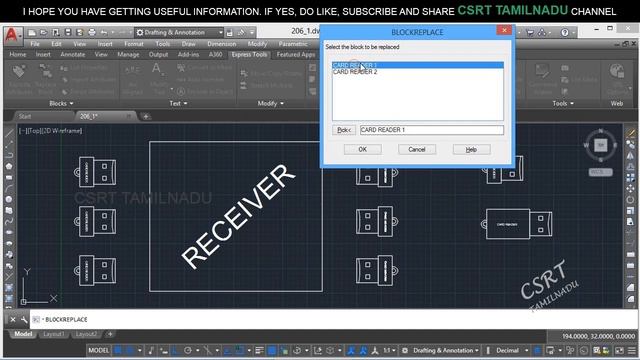Open the Draw menu
Image resolution: width=640 pixels, height=360 pixels.
189,44
